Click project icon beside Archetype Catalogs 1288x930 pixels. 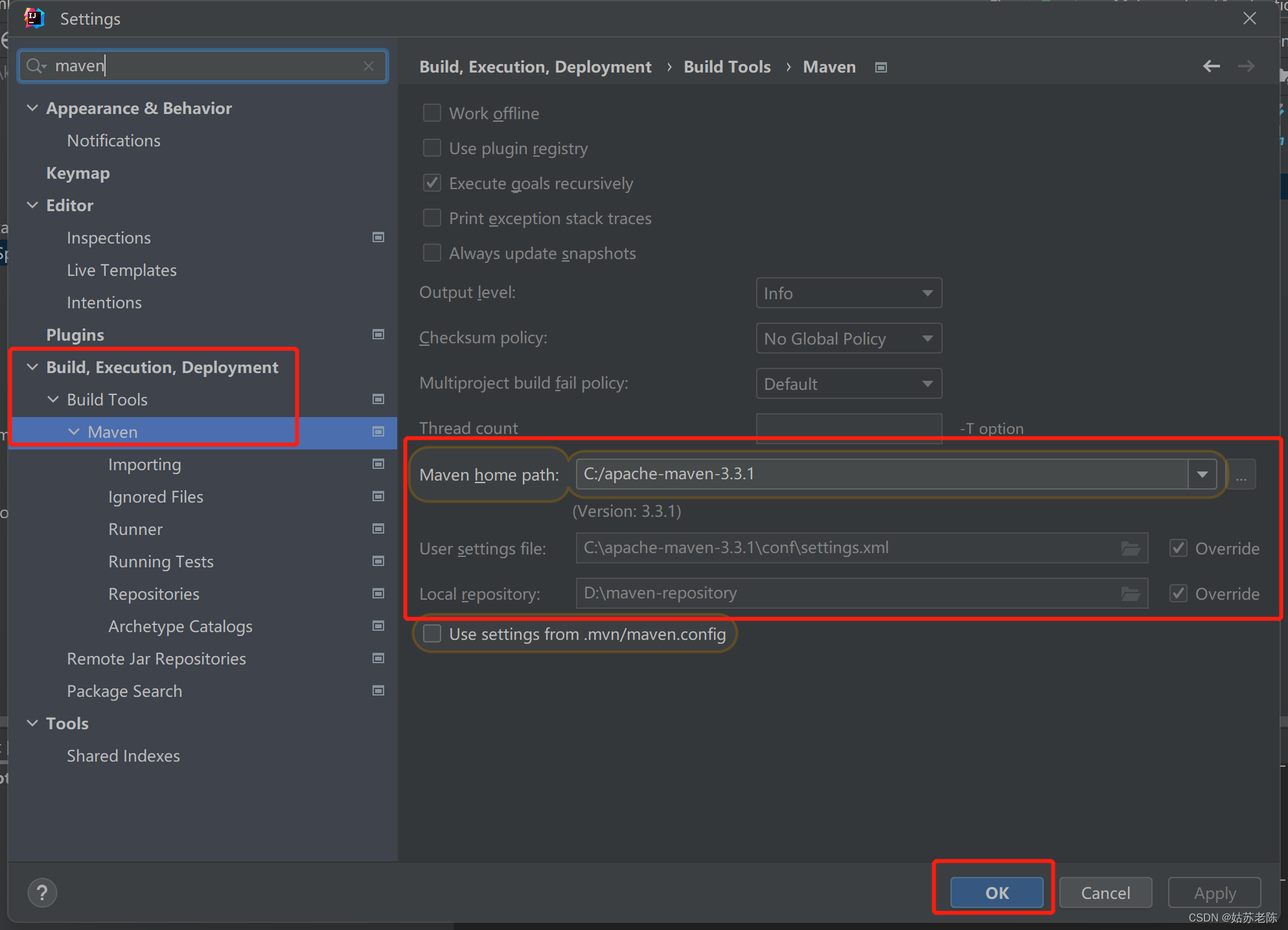tap(378, 626)
